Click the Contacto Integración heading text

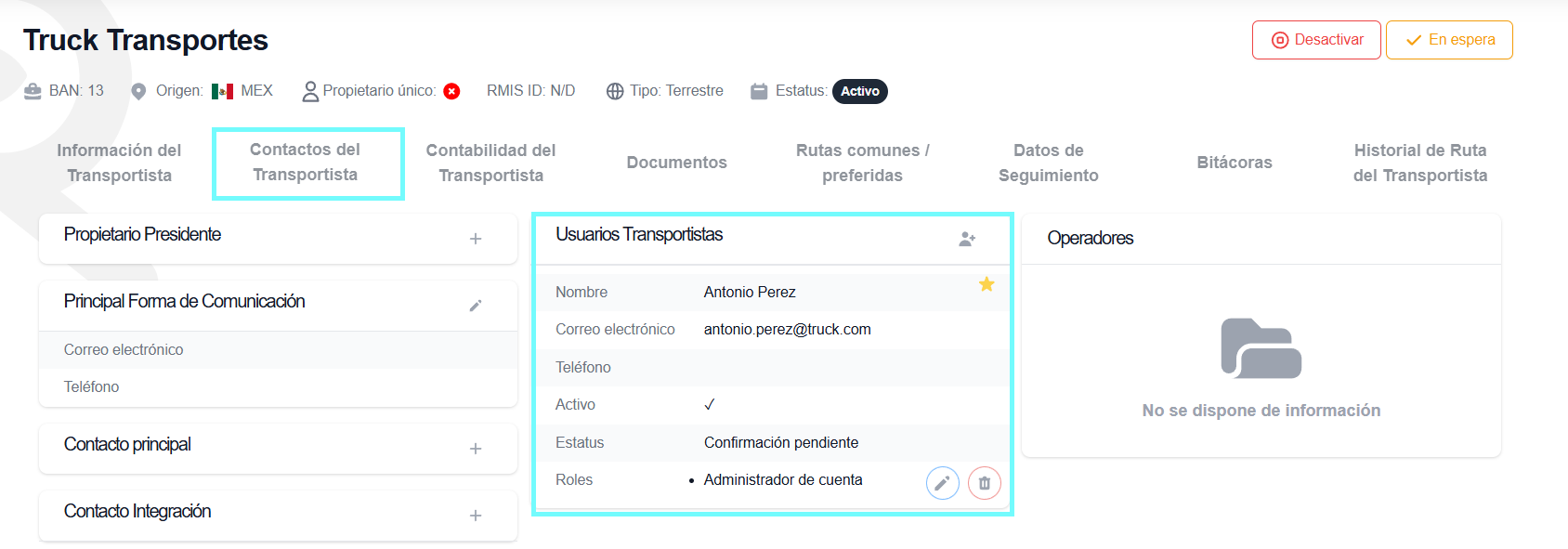(x=137, y=511)
